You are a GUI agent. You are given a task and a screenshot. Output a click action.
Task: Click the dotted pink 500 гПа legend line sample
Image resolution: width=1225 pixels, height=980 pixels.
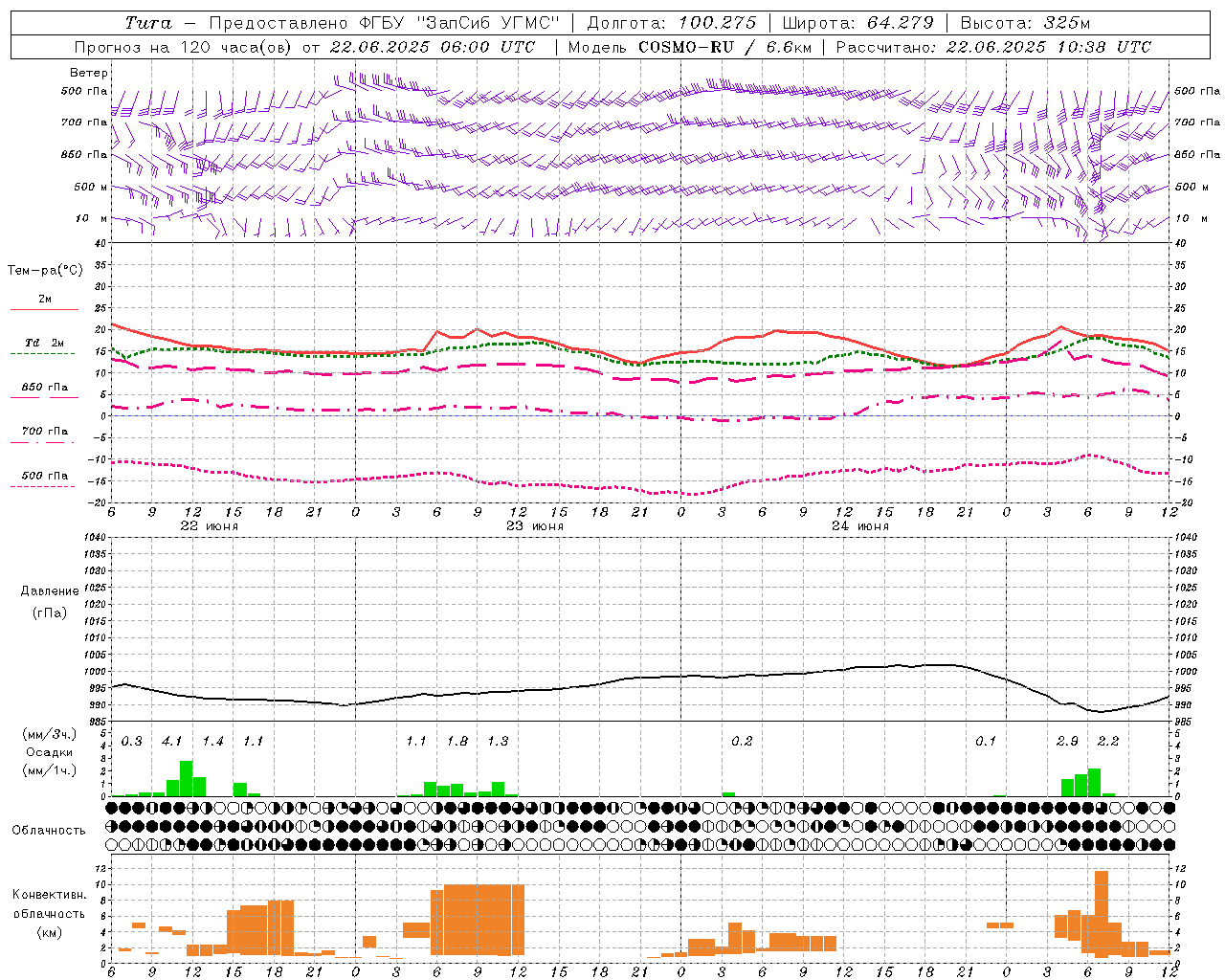(x=42, y=487)
